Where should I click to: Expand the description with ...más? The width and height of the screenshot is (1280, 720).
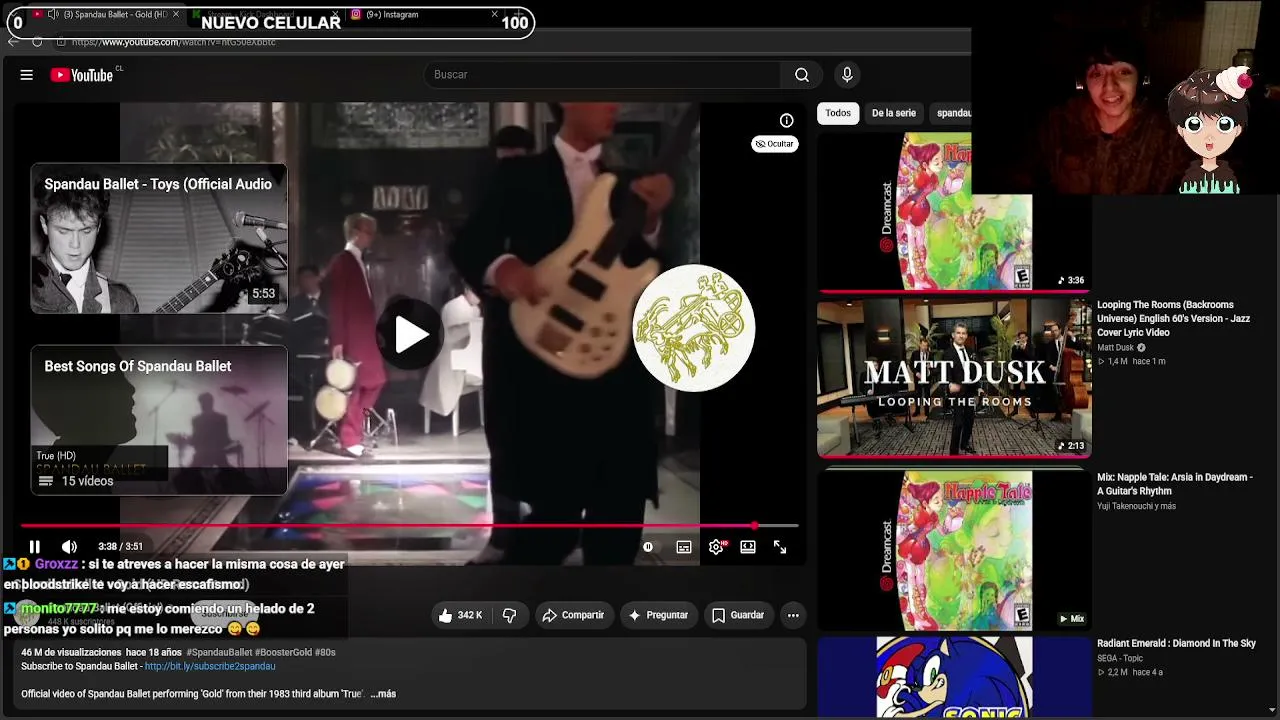coord(383,694)
